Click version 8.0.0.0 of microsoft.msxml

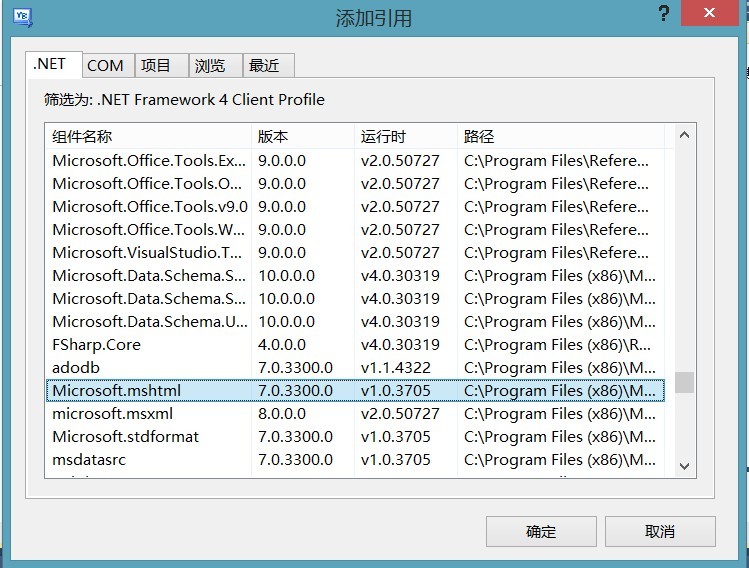(x=282, y=414)
